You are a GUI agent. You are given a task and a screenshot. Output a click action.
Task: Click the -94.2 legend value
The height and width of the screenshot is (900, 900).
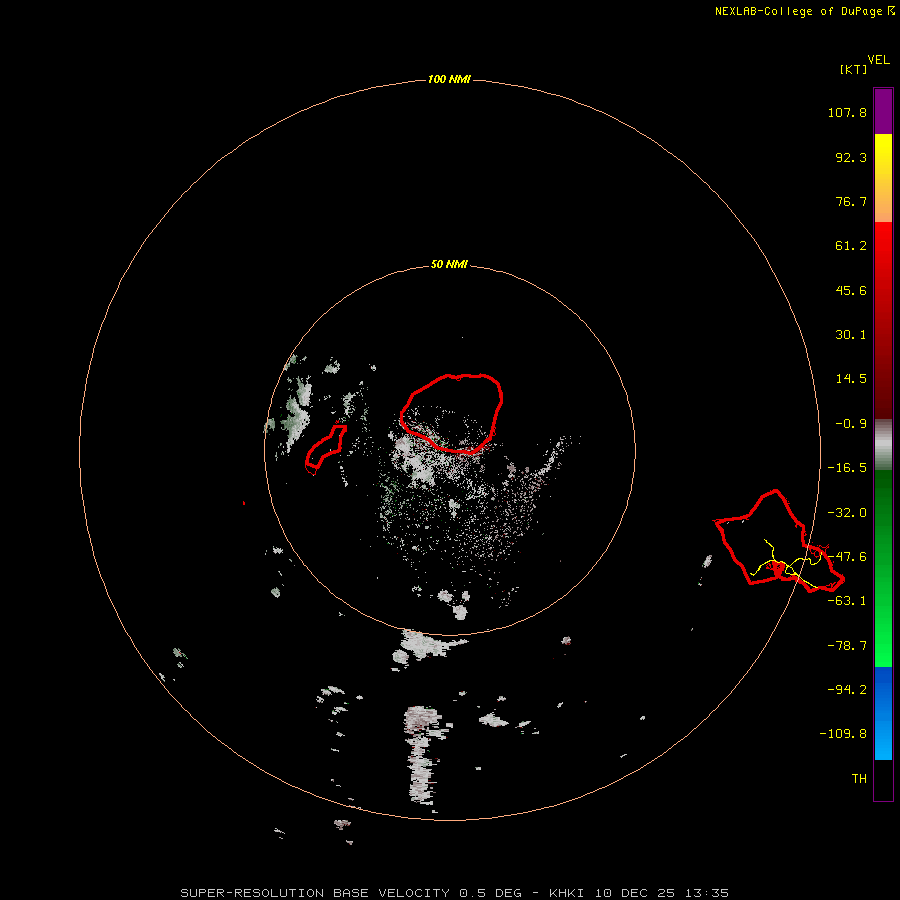(847, 689)
